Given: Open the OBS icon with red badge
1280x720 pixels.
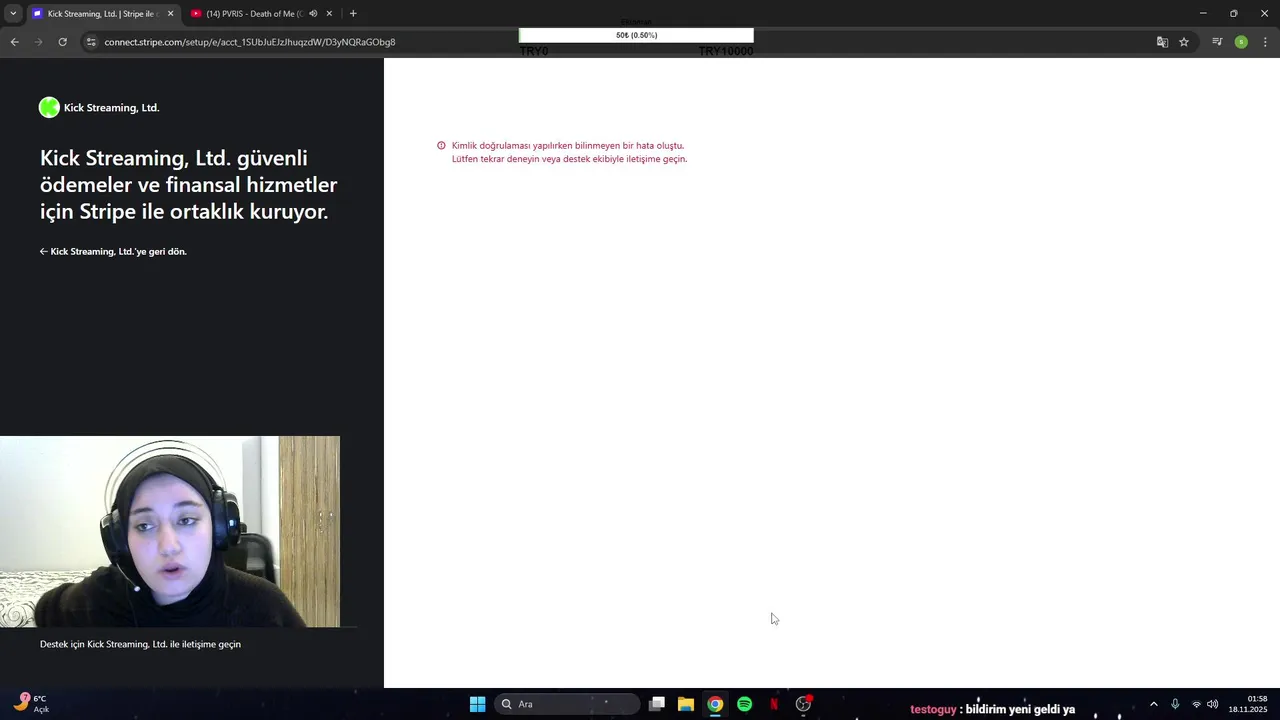Looking at the screenshot, I should tap(803, 704).
